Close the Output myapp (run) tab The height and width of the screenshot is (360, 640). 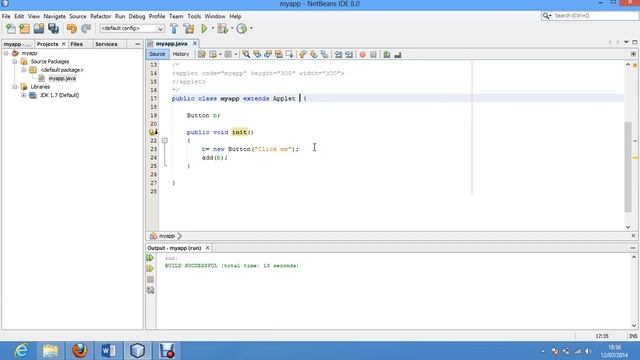(x=208, y=248)
